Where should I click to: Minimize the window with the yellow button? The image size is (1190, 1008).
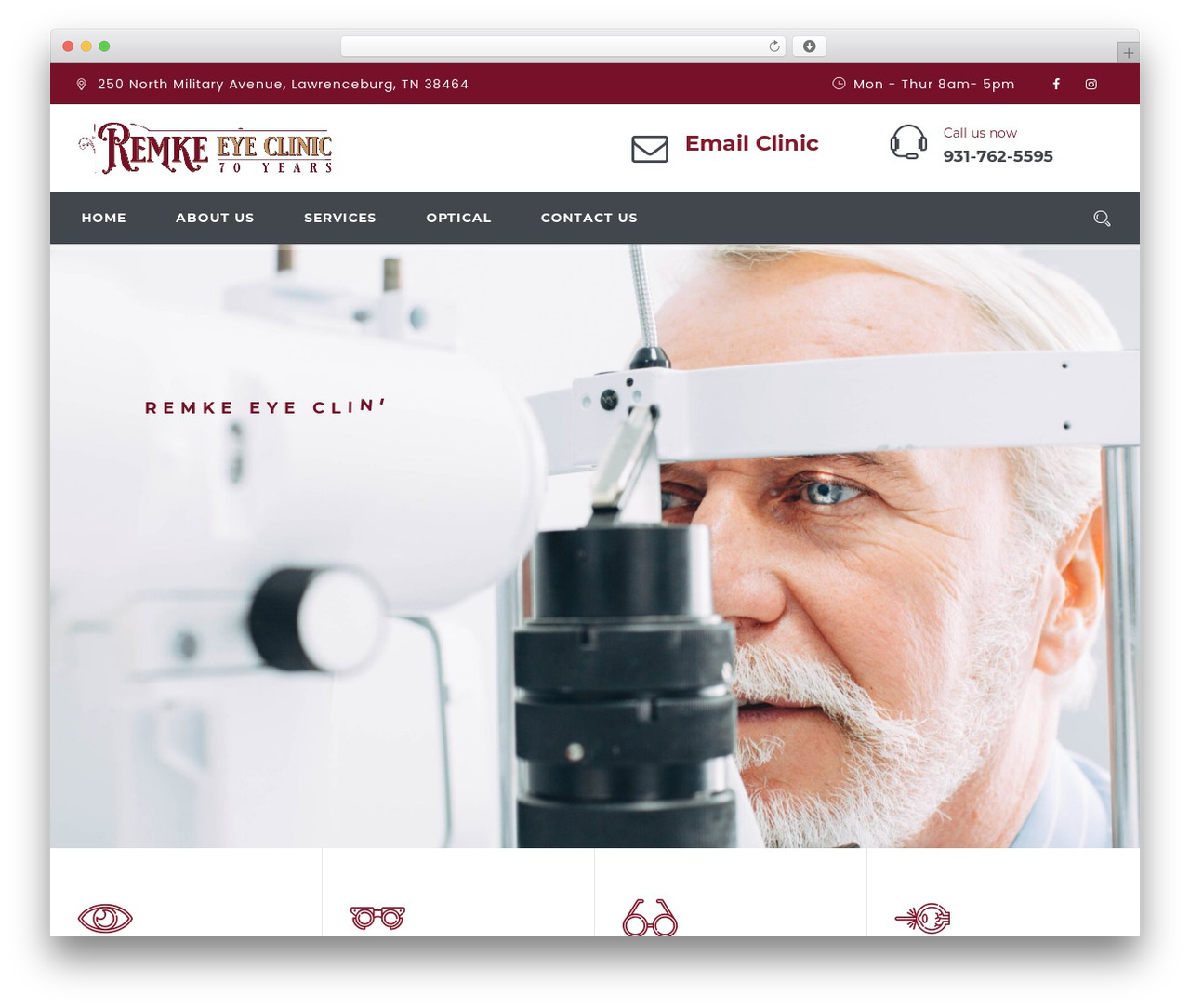point(86,46)
